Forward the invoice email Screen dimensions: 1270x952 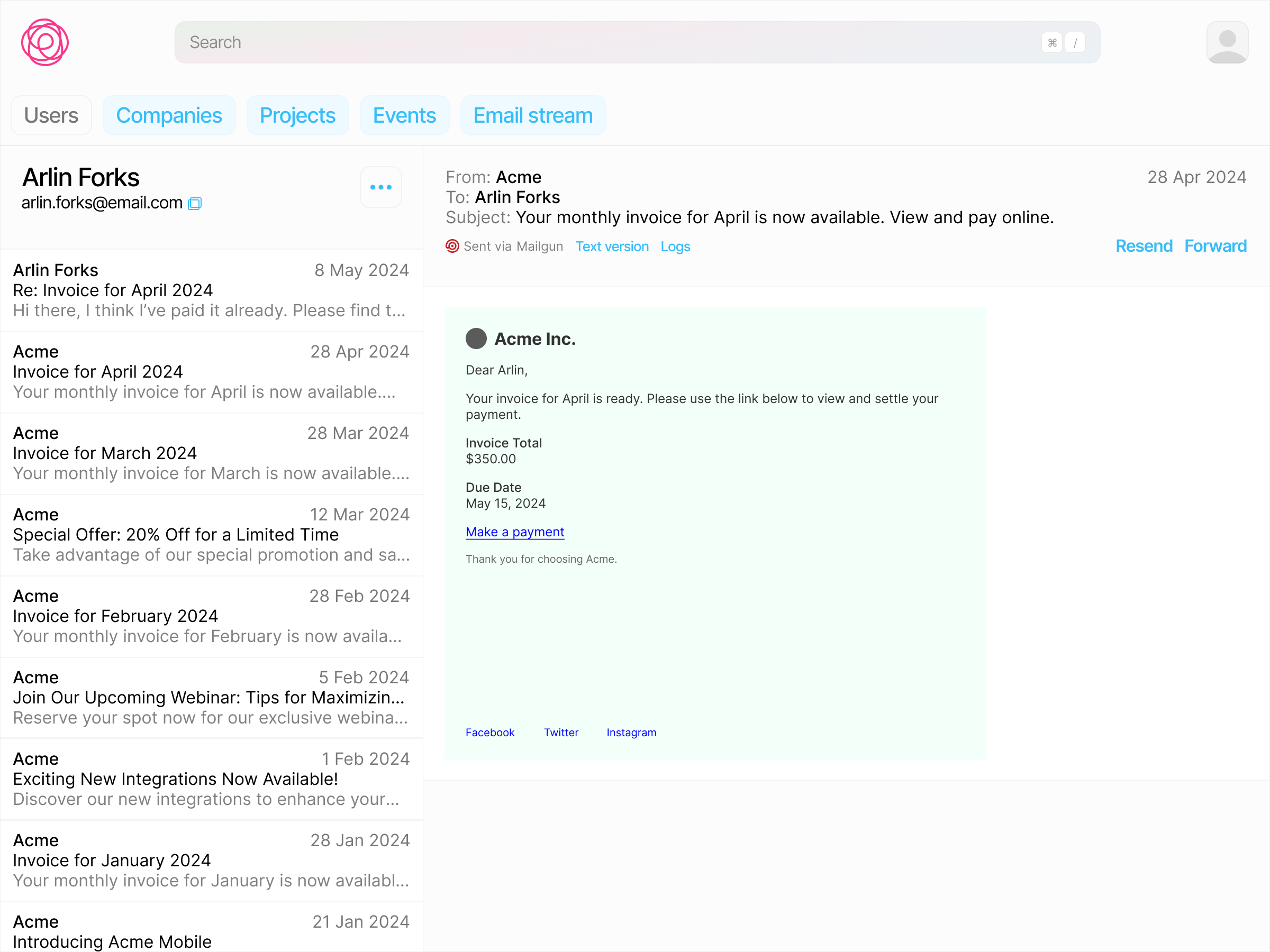tap(1215, 246)
